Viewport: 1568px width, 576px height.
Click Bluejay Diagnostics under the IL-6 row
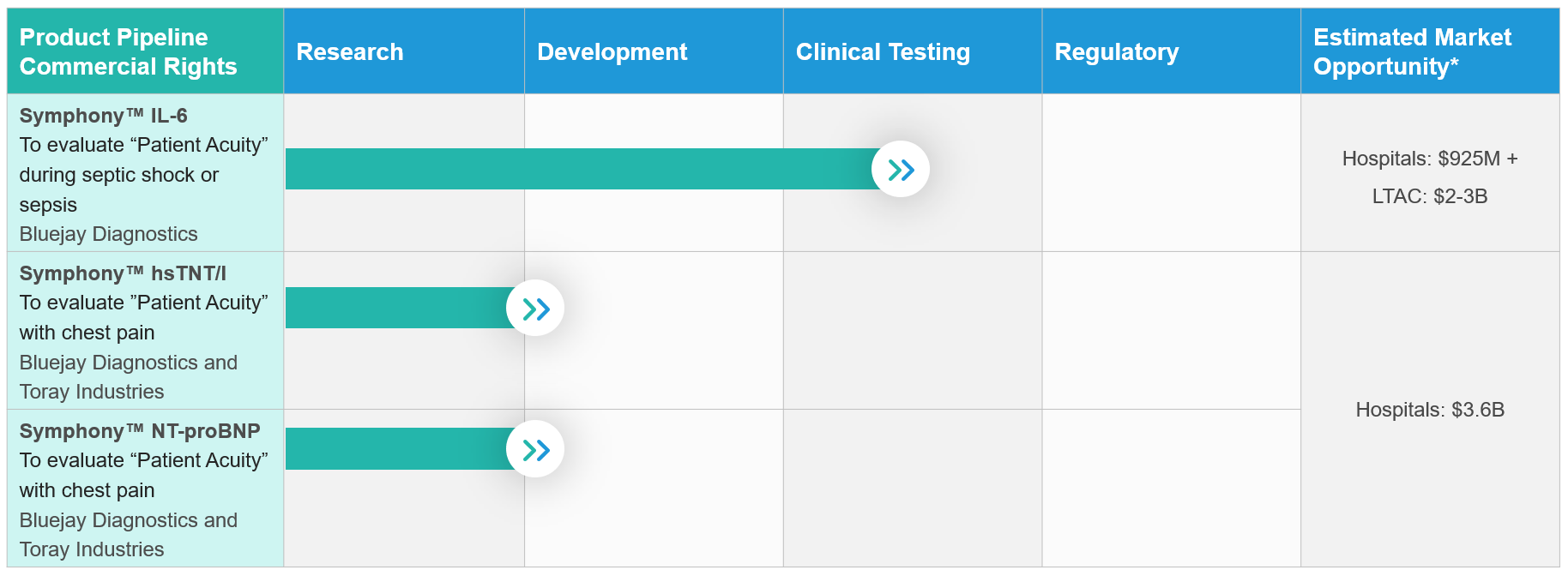[x=108, y=234]
